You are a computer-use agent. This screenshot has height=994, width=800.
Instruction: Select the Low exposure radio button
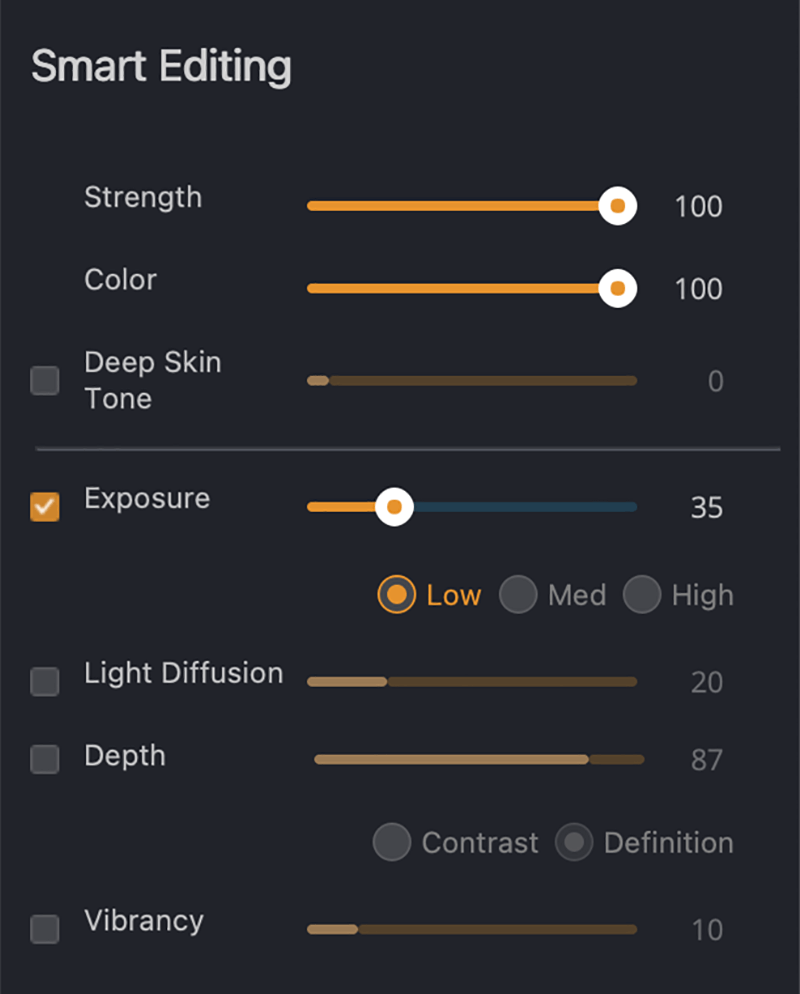click(x=397, y=595)
